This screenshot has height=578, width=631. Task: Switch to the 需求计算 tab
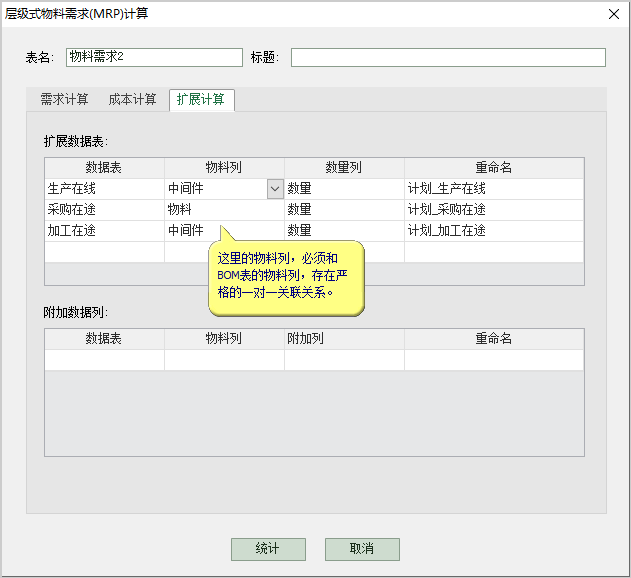(x=64, y=100)
